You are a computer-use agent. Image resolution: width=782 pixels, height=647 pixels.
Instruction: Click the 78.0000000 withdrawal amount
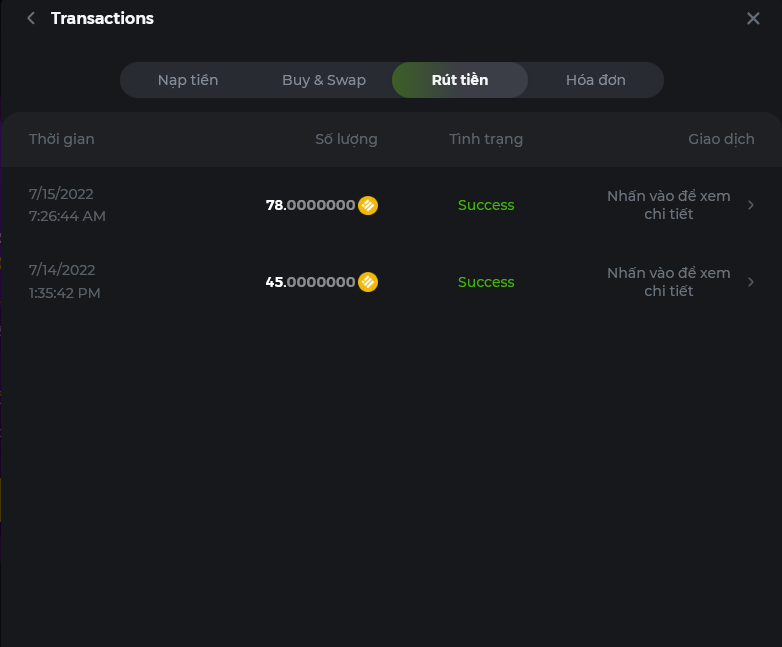pos(310,205)
